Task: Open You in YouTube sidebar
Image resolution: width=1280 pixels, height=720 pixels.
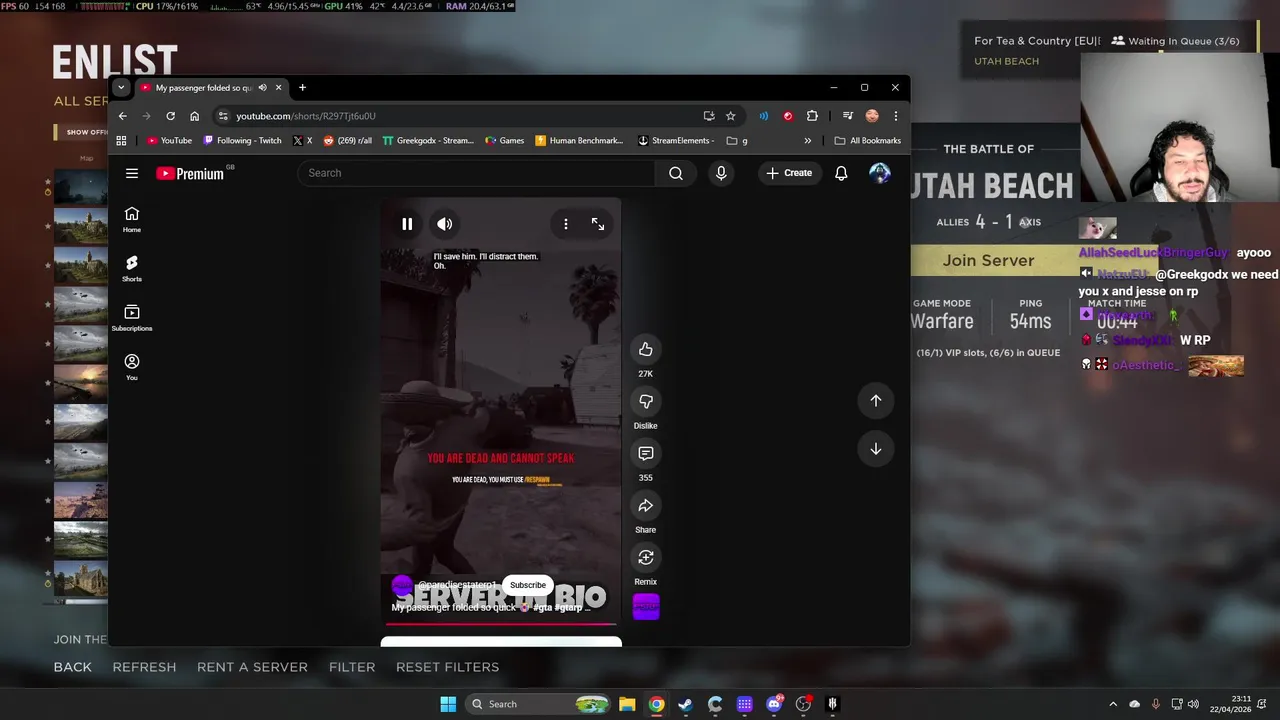Action: (x=132, y=366)
